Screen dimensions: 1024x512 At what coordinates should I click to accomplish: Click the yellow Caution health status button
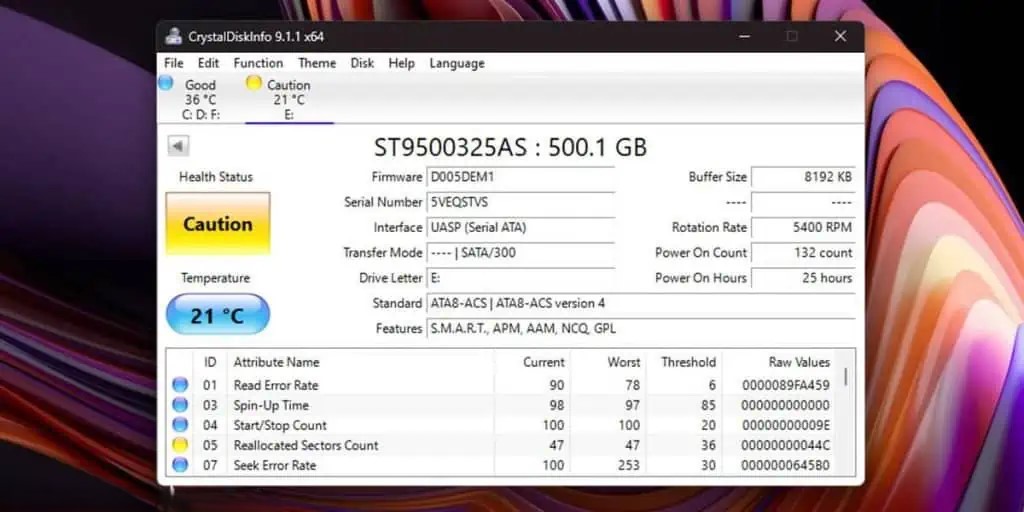click(217, 223)
